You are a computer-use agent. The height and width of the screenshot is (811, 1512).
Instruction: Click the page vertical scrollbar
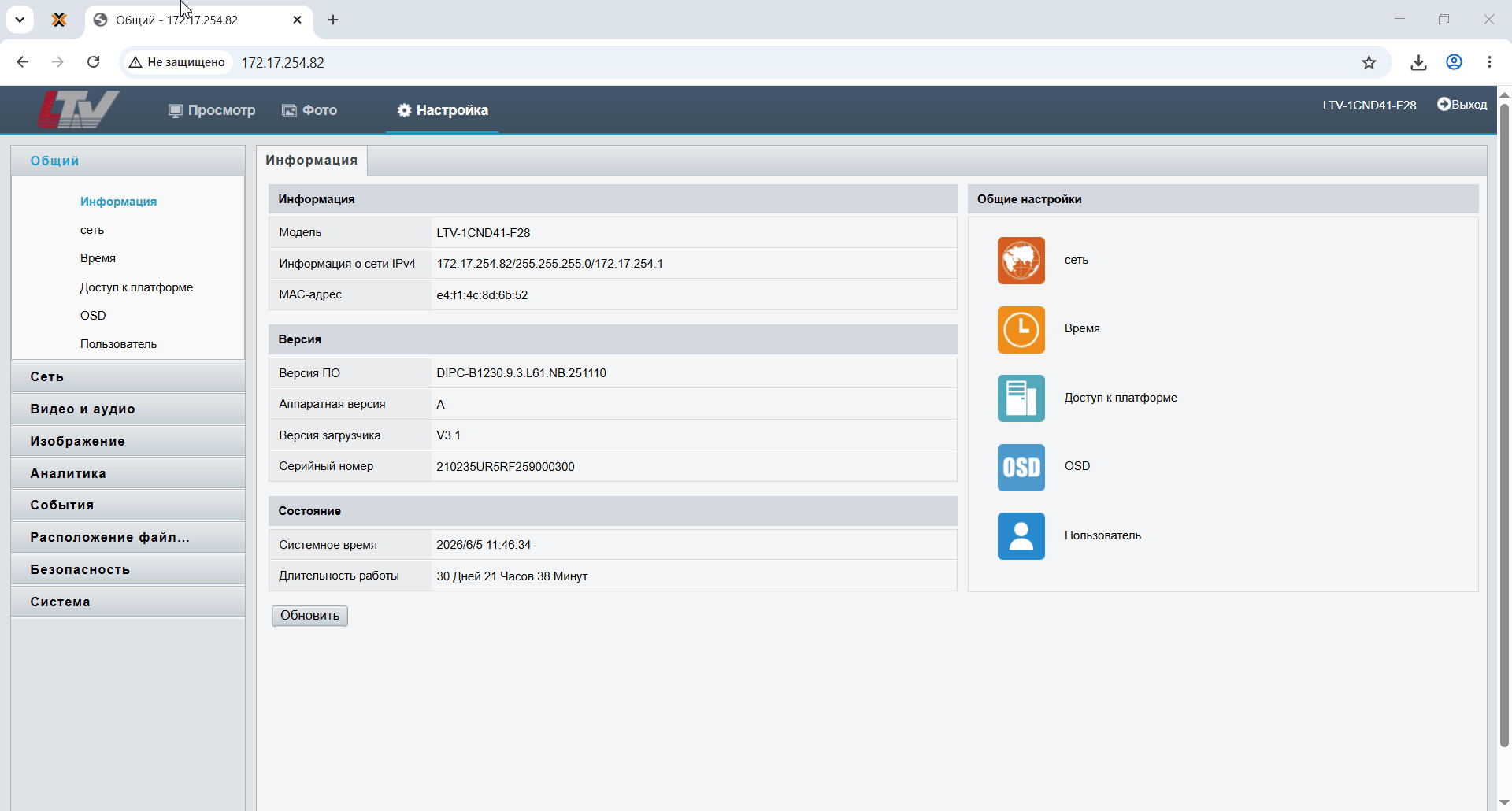pos(1504,425)
